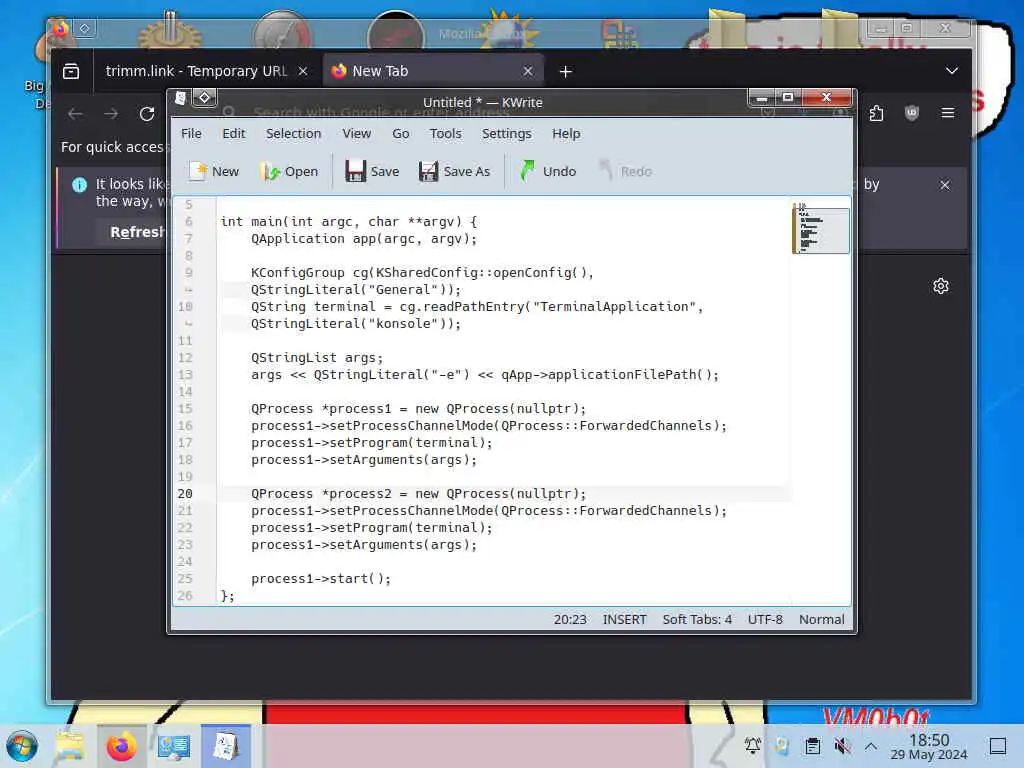
Task: Switch to the trimm.link Temporary URL tab in Firefox
Action: click(x=196, y=71)
